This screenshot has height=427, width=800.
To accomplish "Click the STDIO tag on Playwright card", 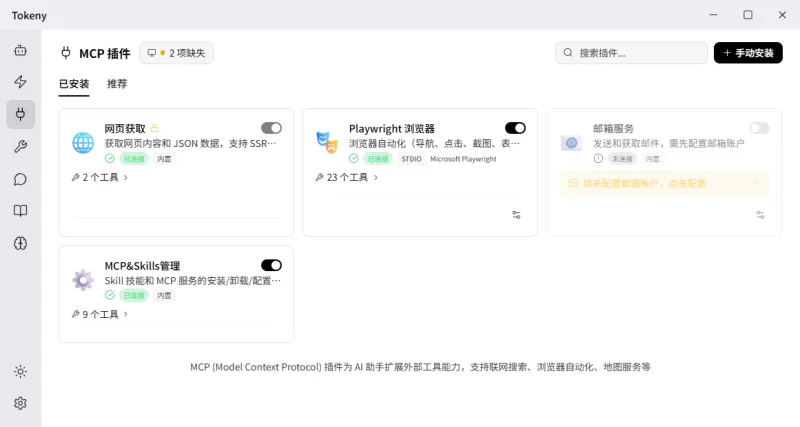I will 411,159.
